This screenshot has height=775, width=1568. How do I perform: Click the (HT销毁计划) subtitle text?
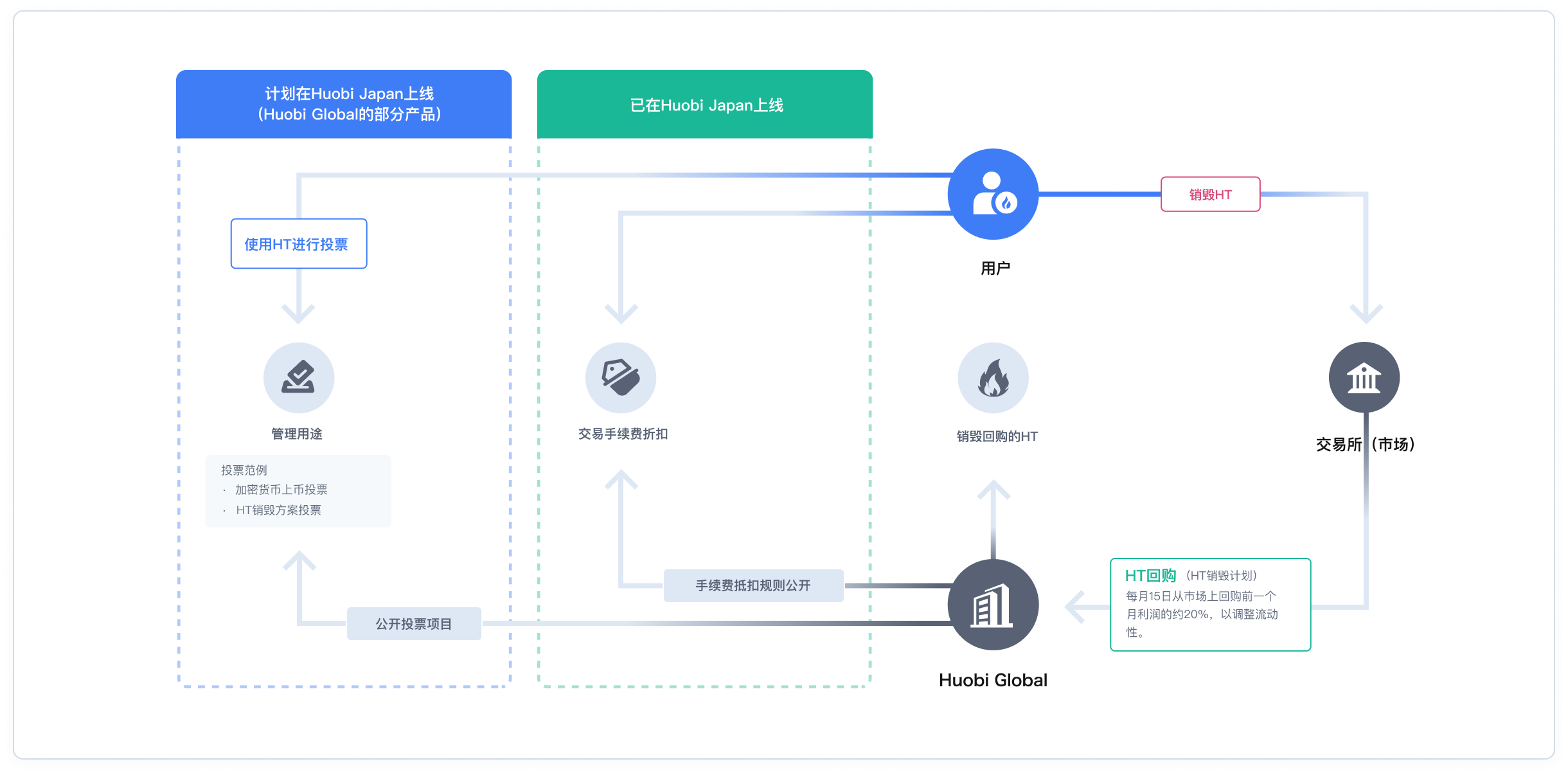pos(1221,576)
